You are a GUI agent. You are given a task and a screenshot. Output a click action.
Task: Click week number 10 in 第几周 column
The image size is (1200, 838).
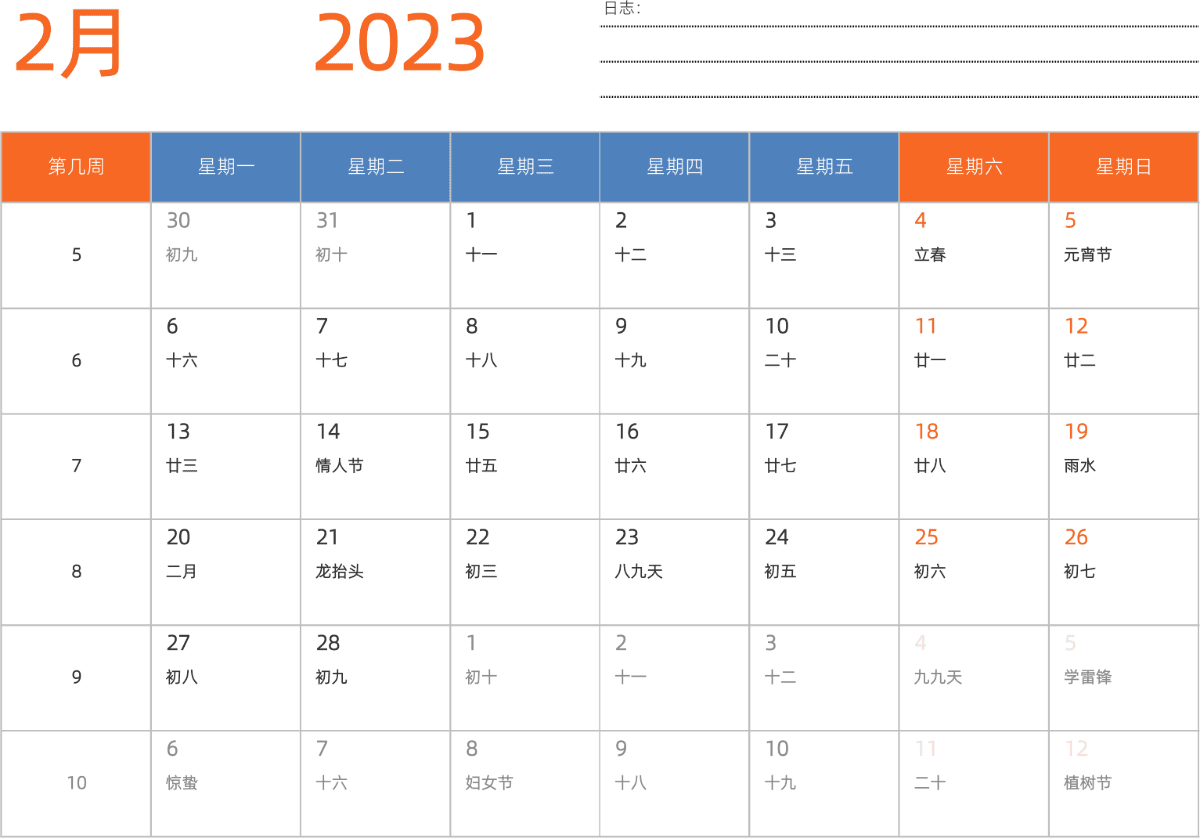(x=76, y=783)
